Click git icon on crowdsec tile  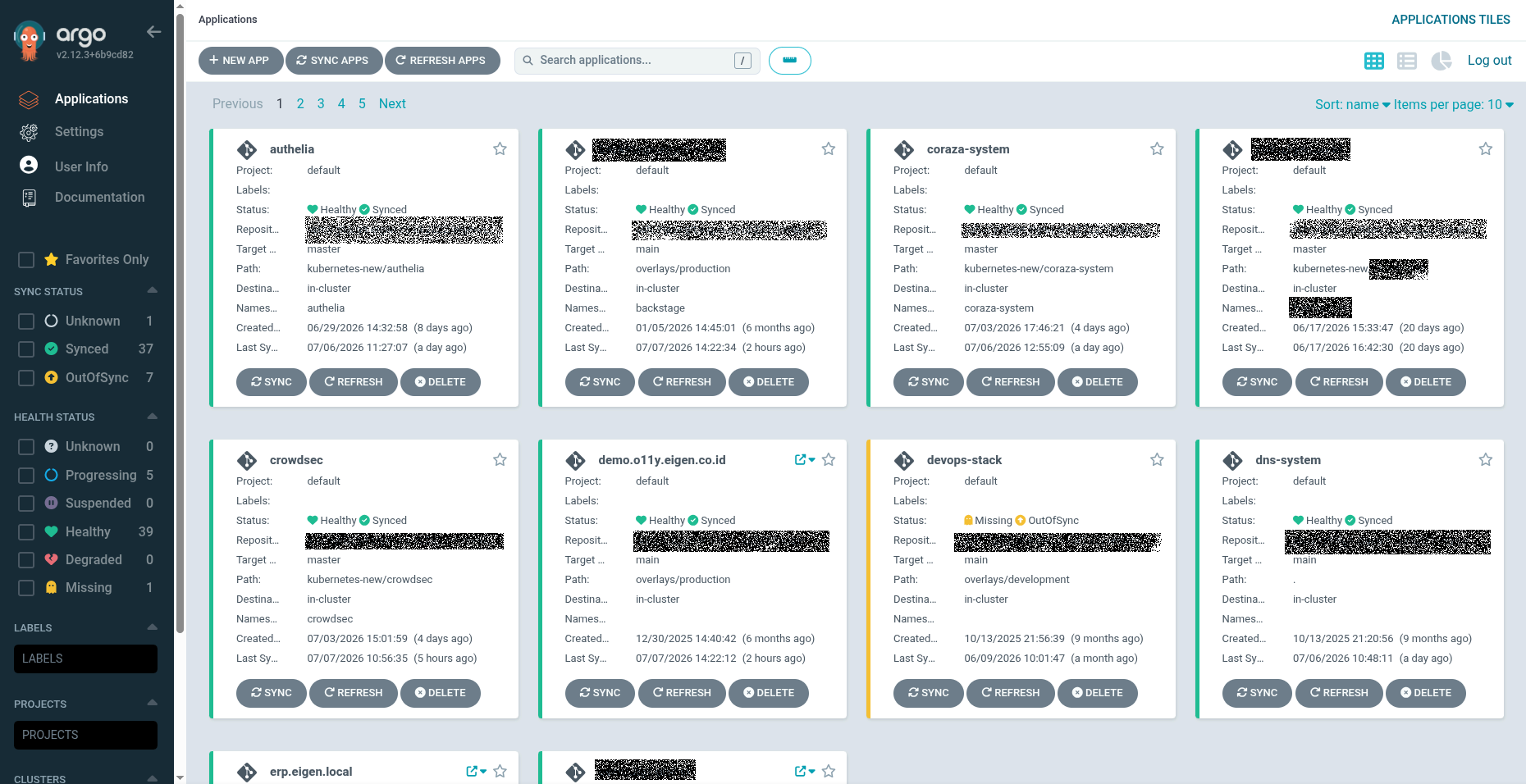point(247,461)
